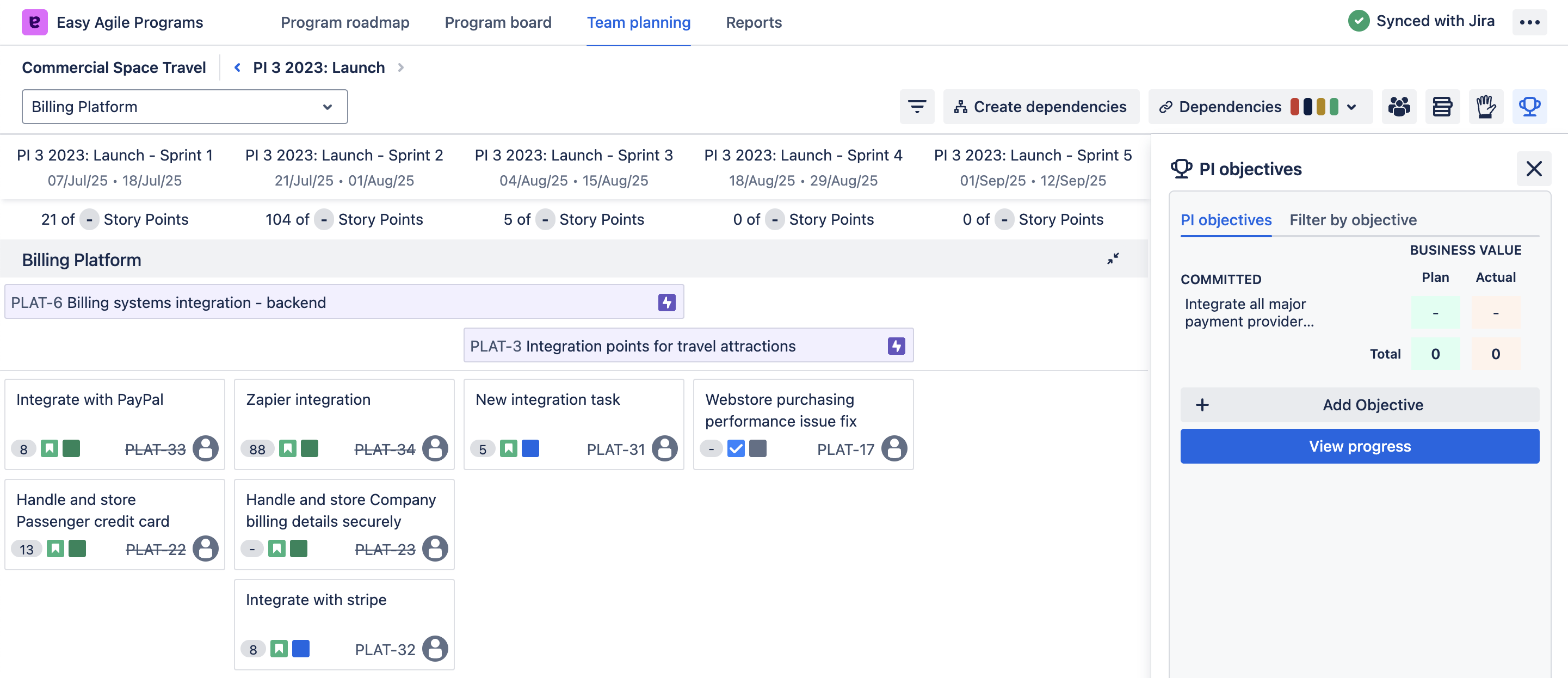This screenshot has height=678, width=1568.
Task: Click the blue status swatch on PLAT-32
Action: pos(301,649)
